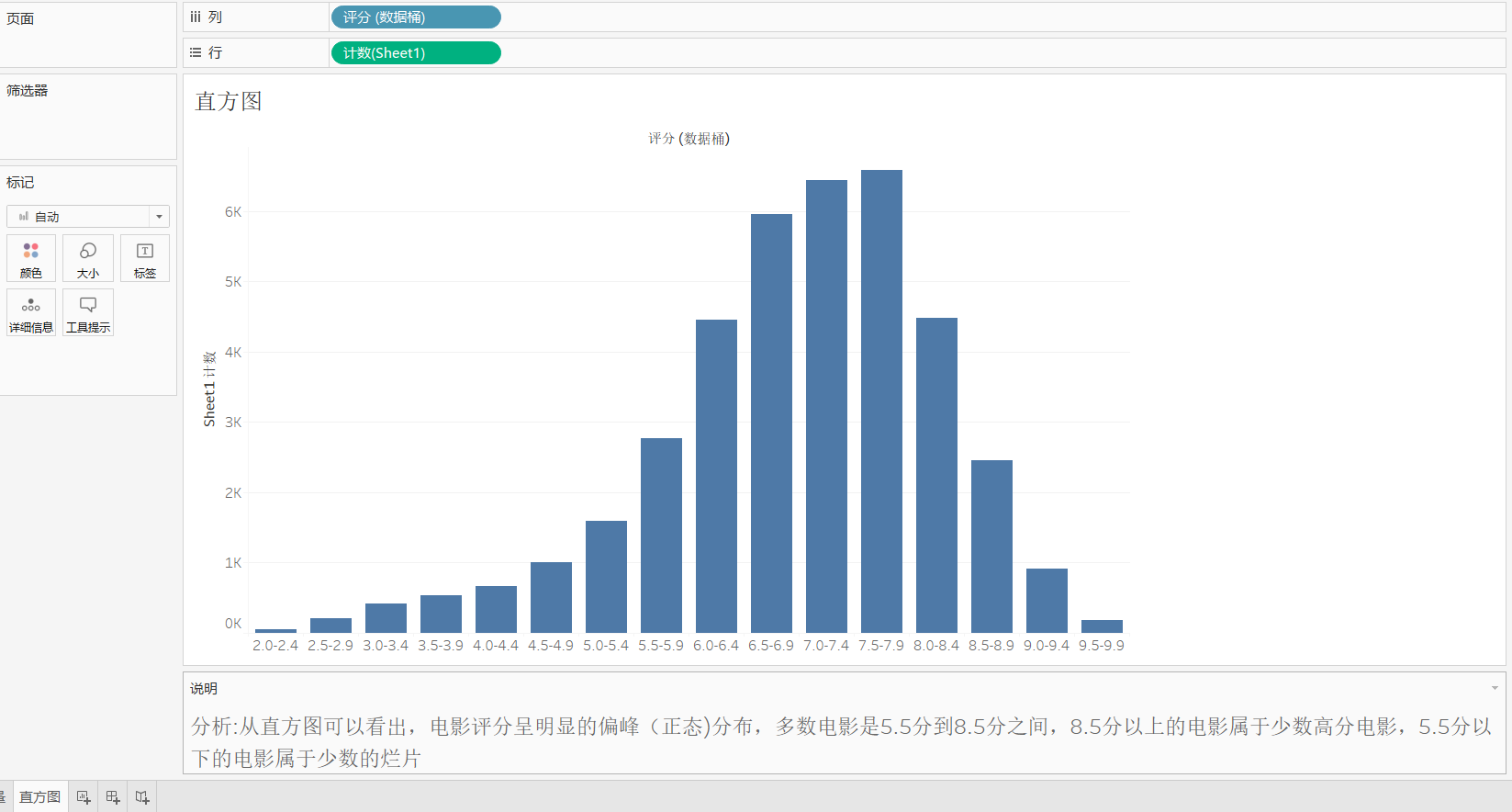Click the 2.5-2.9 bin label
The height and width of the screenshot is (812, 1512).
tap(330, 646)
